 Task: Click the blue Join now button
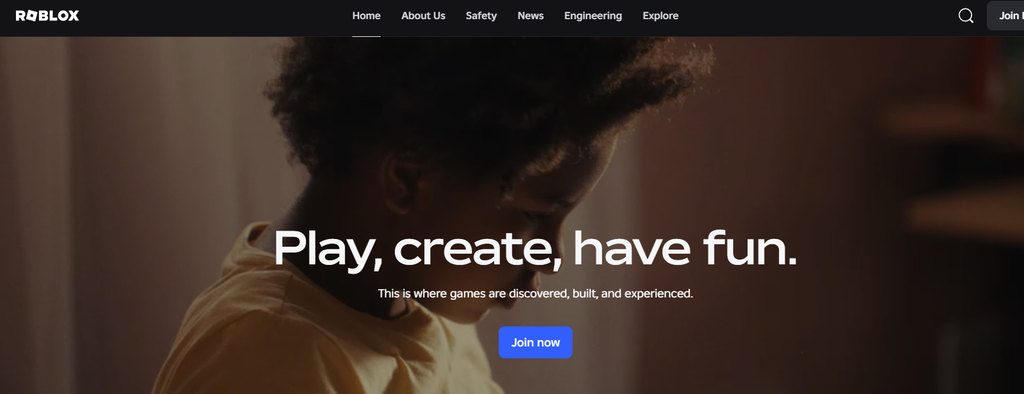click(x=536, y=342)
